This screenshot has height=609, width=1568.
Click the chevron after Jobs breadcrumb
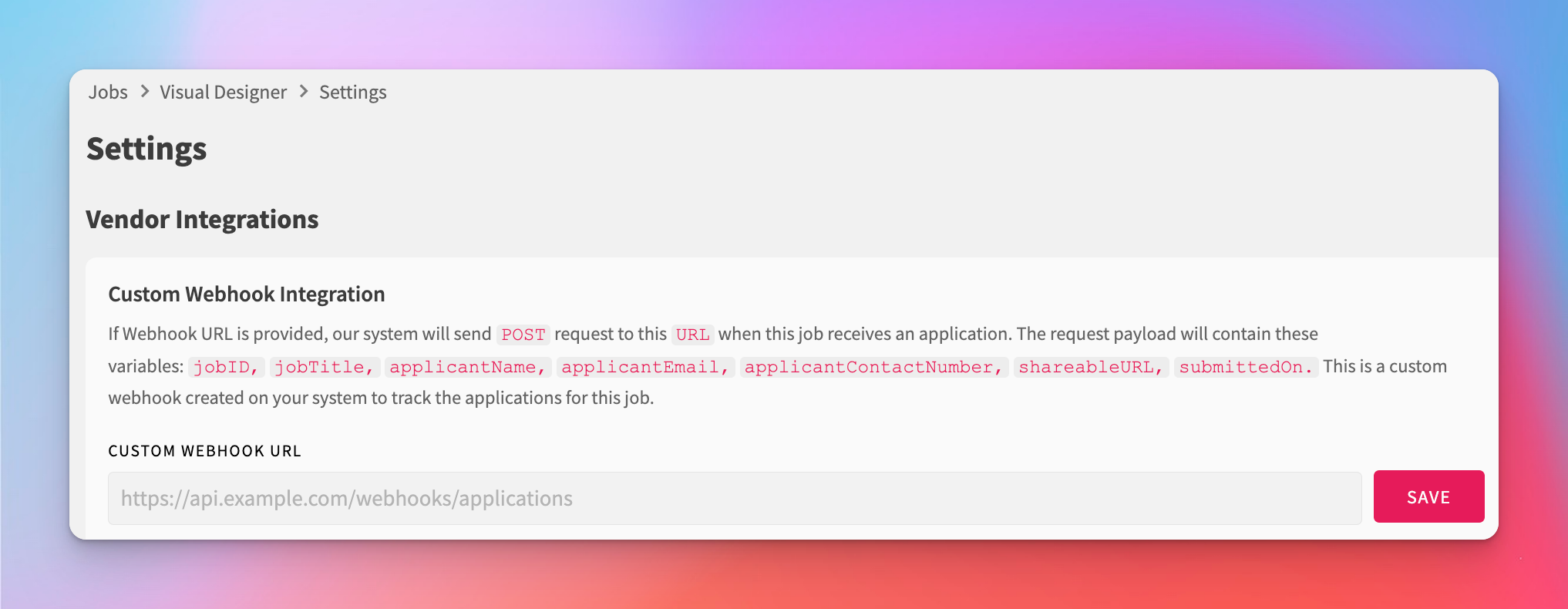click(x=144, y=92)
